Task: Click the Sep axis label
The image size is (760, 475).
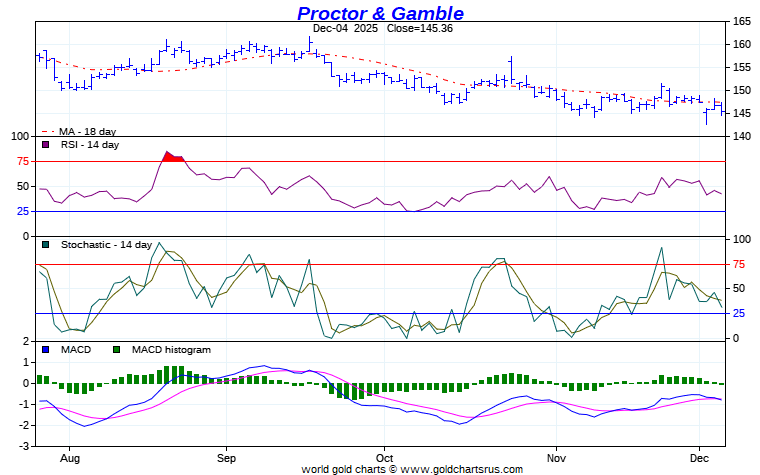Action: click(x=226, y=458)
